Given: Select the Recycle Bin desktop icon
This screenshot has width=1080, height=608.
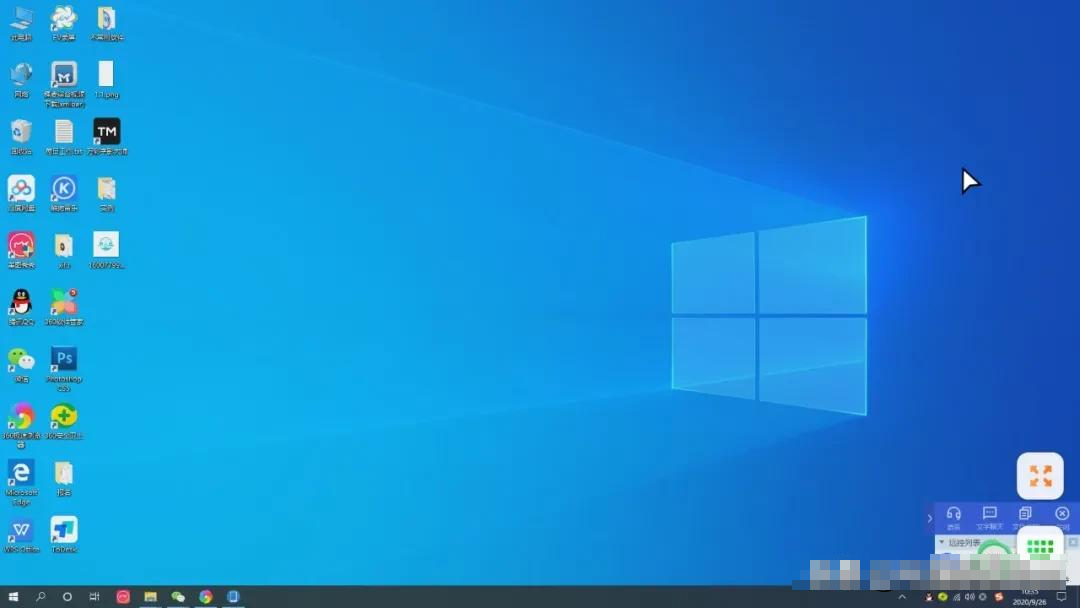Looking at the screenshot, I should tap(21, 136).
